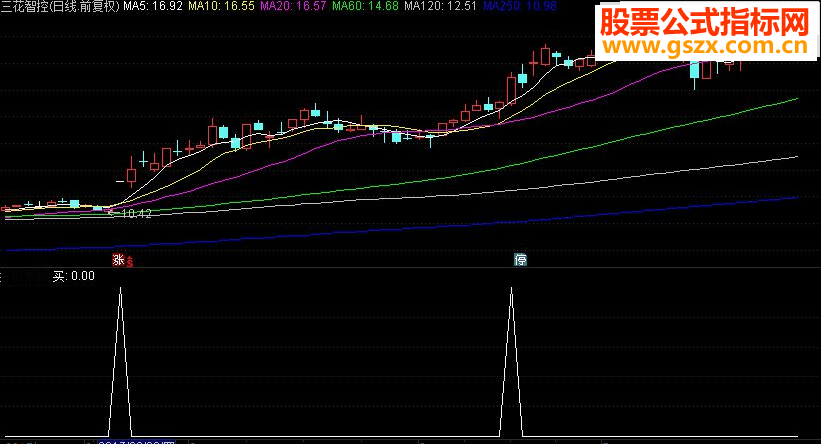
Task: Click the 买: 0.00 indicator value
Action: (x=73, y=276)
